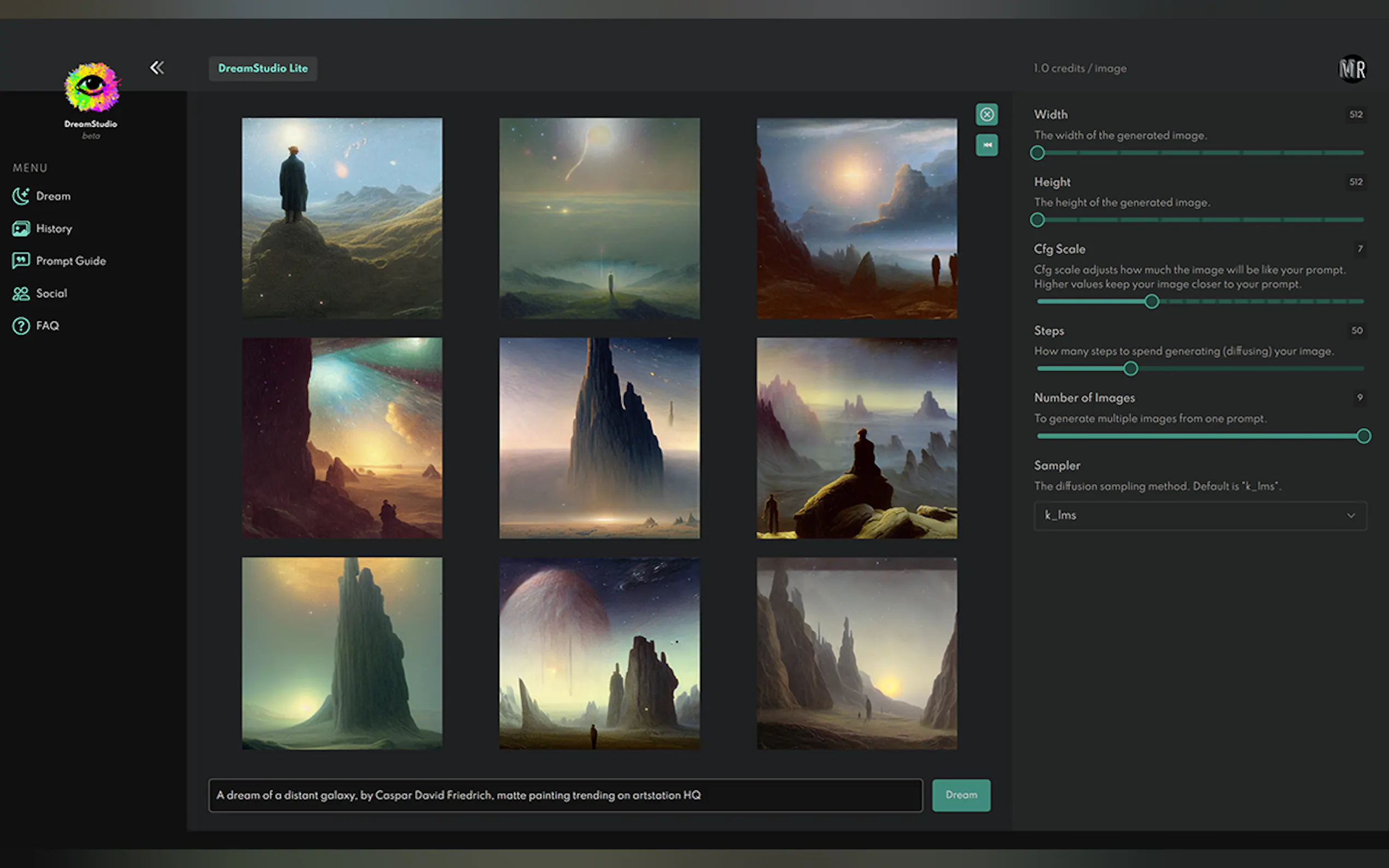Click the Width slider handle
Screen dimensions: 1389x868
point(1037,153)
